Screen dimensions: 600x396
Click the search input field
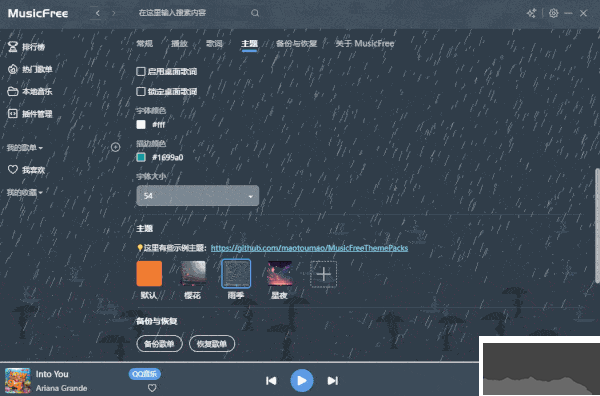191,13
